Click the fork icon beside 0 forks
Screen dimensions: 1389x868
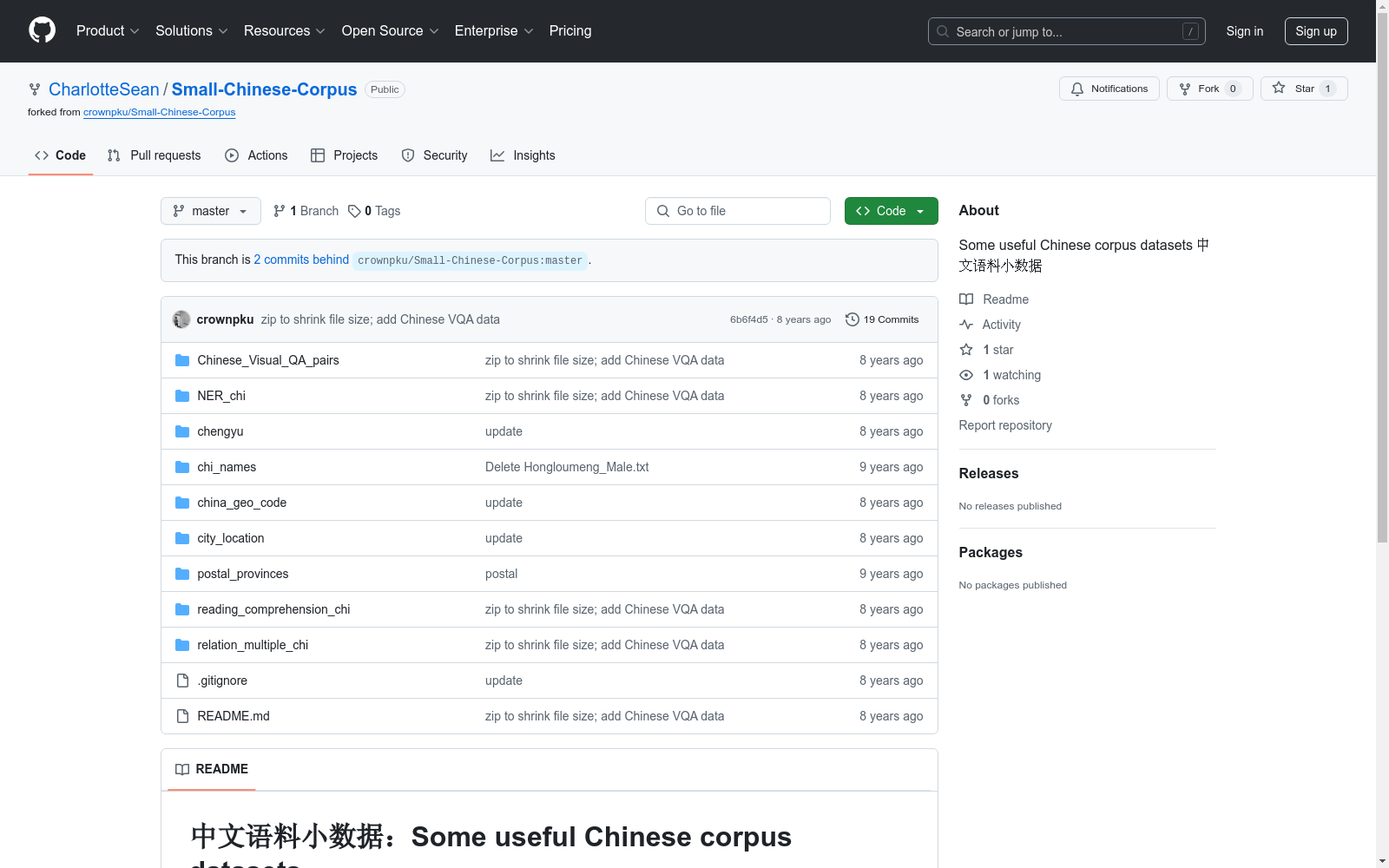pos(966,400)
